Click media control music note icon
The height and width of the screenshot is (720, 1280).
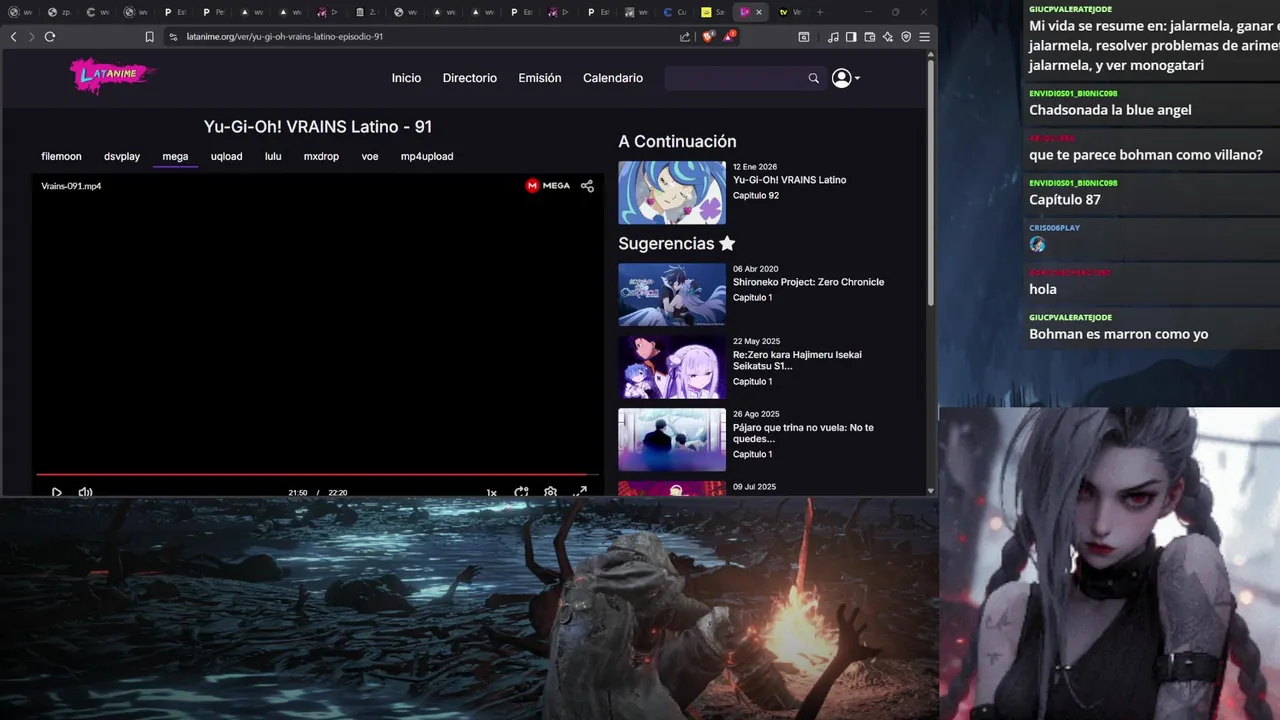point(833,37)
